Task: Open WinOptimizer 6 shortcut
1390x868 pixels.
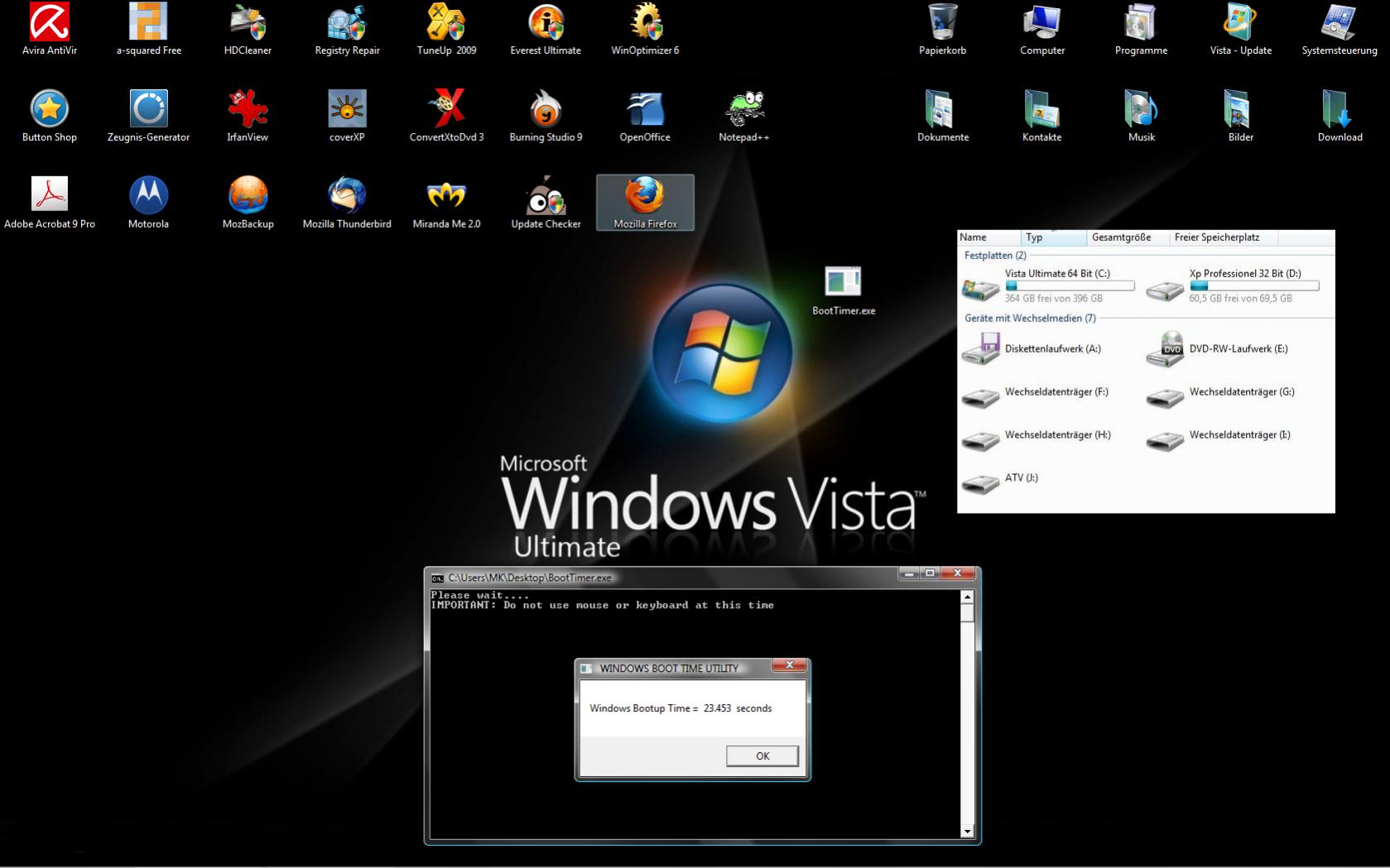Action: coord(645,28)
